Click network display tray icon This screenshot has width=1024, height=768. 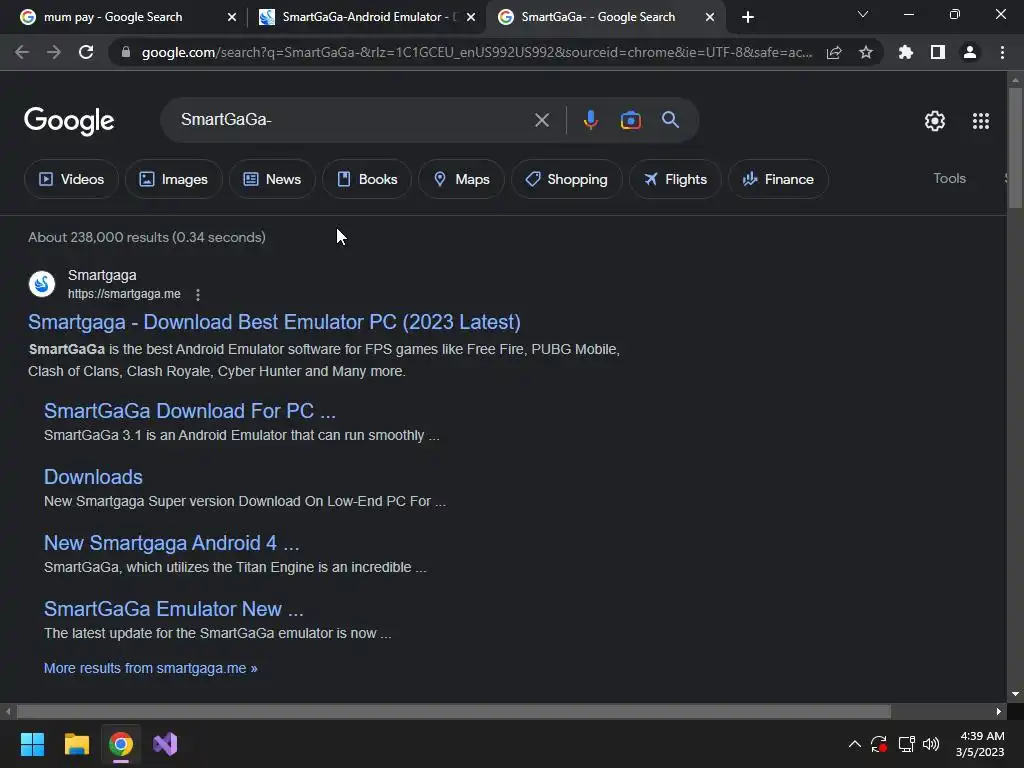pyautogui.click(x=906, y=744)
